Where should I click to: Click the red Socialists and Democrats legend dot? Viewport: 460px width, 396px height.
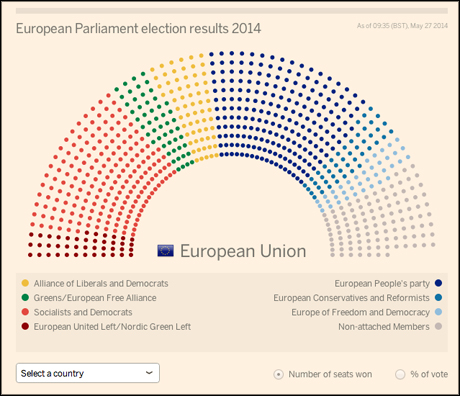coord(25,312)
